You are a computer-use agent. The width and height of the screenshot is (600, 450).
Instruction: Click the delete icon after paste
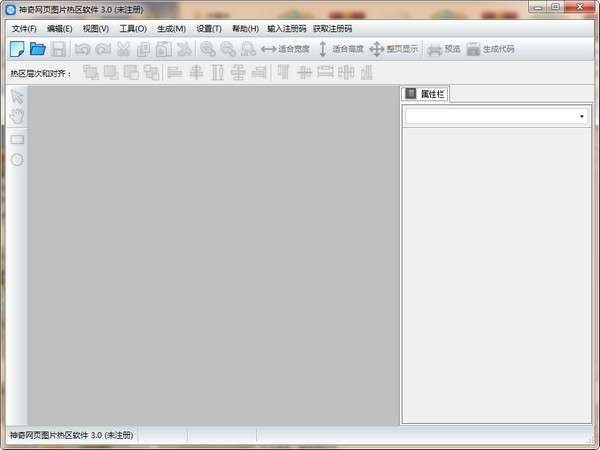[184, 49]
